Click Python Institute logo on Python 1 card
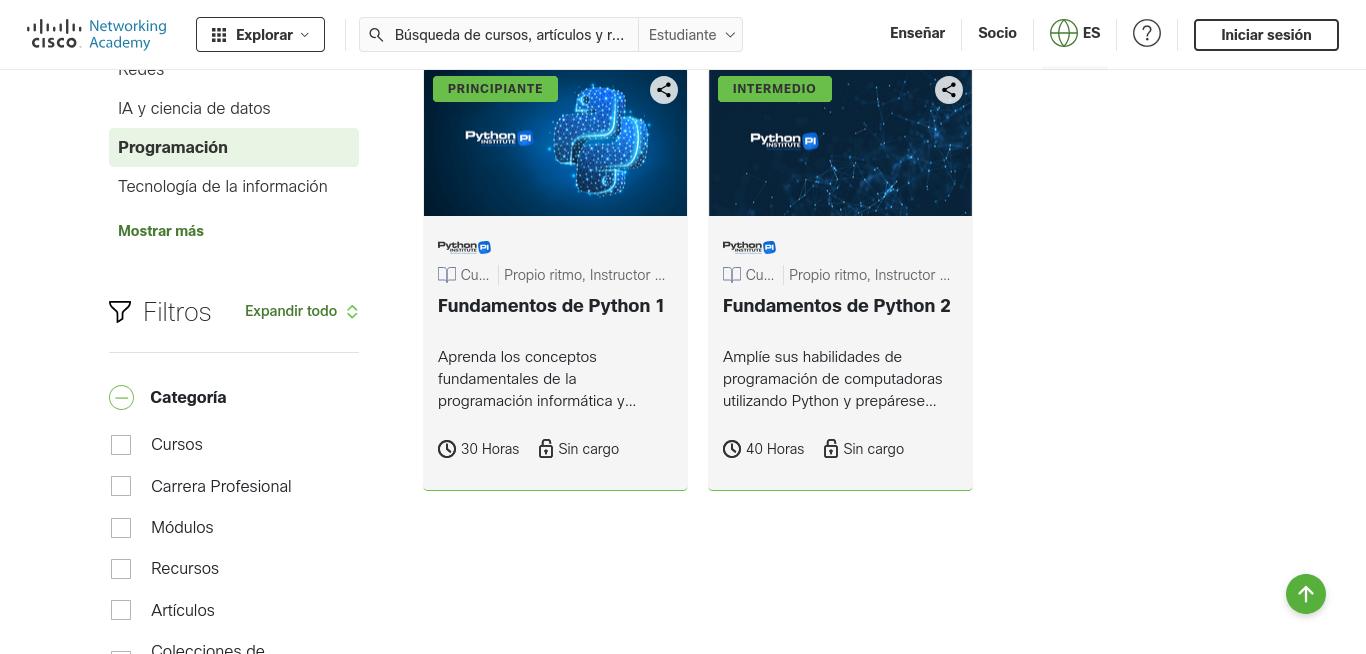This screenshot has width=1366, height=654. (464, 247)
